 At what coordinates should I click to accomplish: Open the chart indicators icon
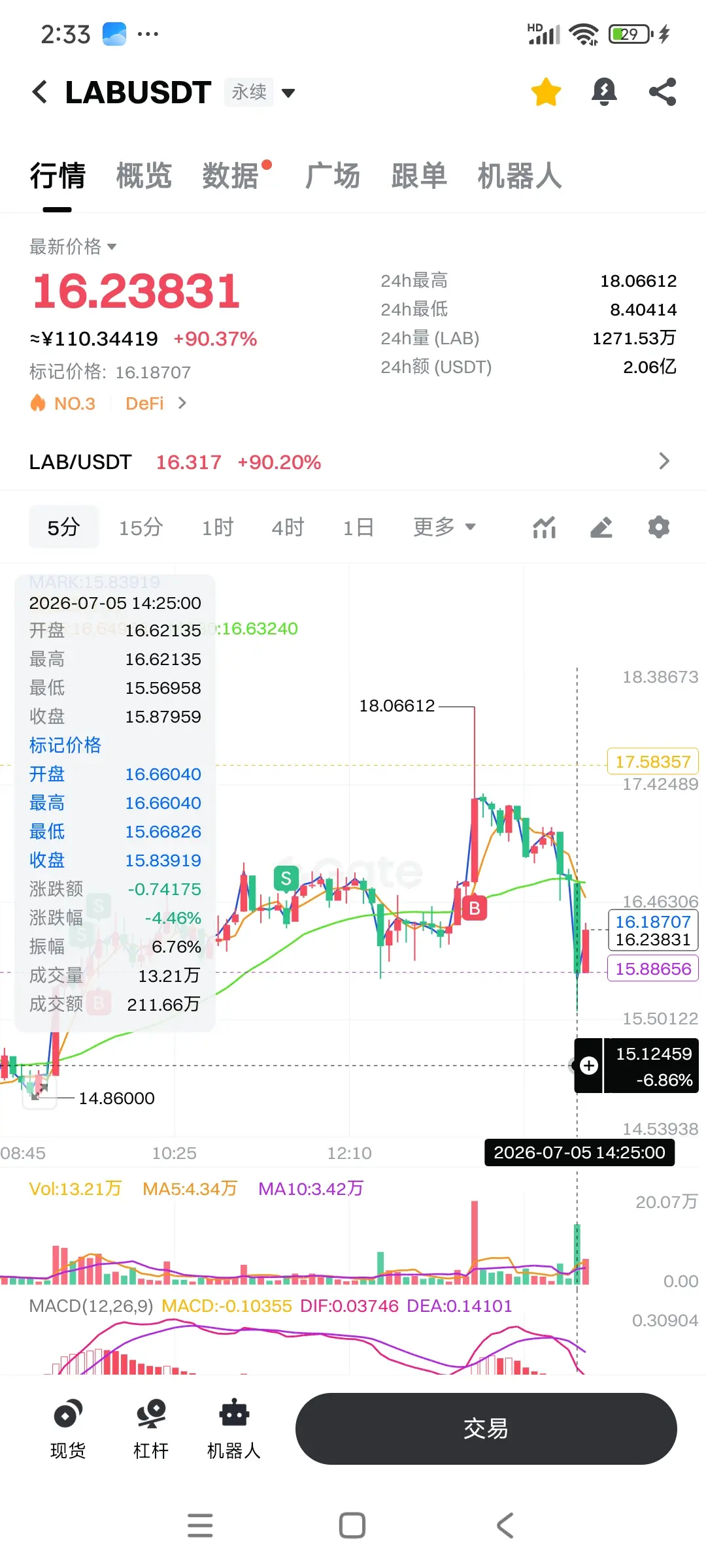coord(544,527)
